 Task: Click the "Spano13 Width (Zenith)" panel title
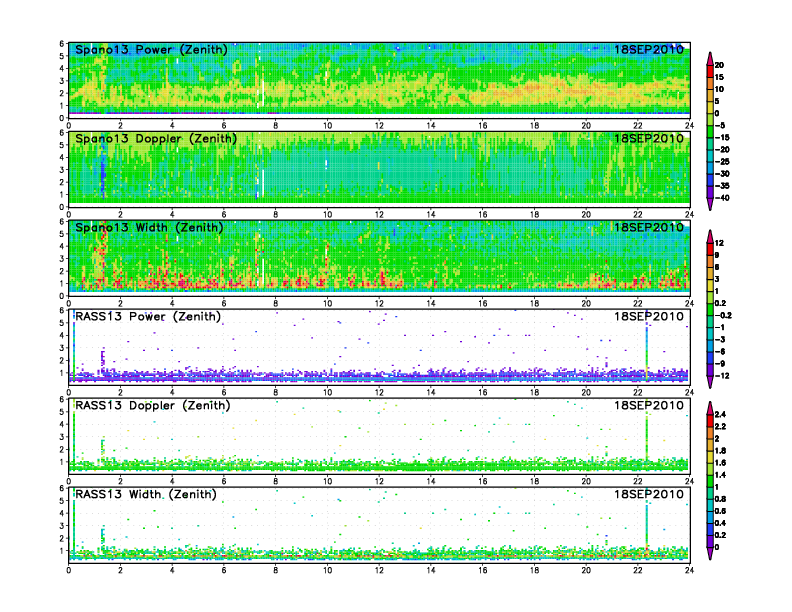[149, 227]
